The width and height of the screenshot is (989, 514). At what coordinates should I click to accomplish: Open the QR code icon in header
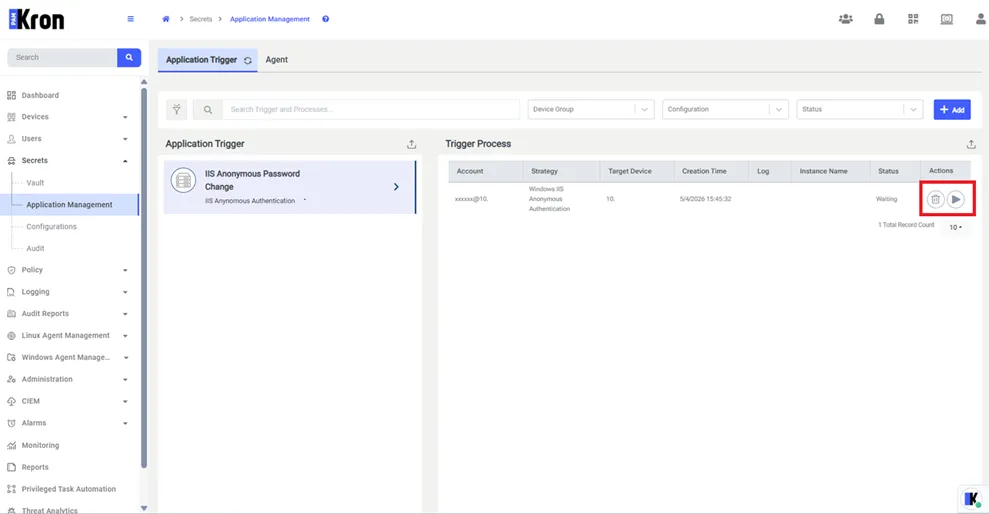click(x=913, y=19)
